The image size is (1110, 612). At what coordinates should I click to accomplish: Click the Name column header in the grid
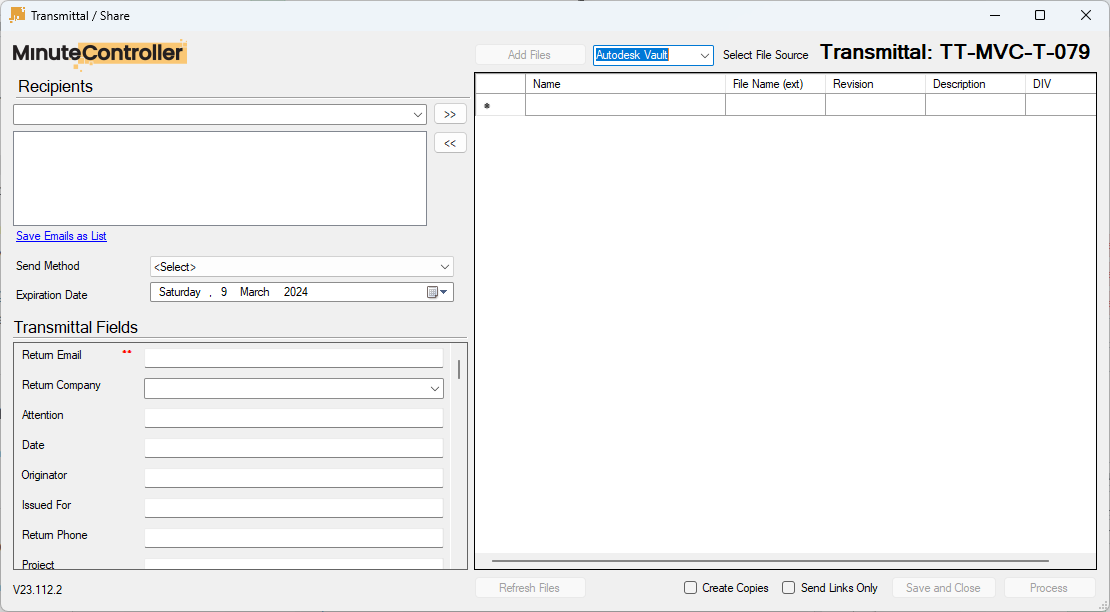click(x=624, y=84)
